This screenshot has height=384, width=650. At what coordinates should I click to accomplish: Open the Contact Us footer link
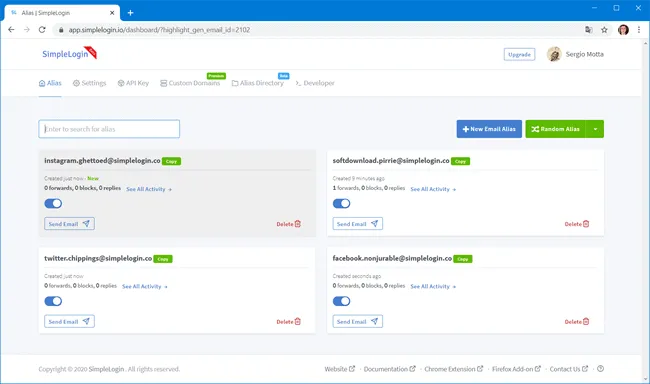click(x=569, y=369)
